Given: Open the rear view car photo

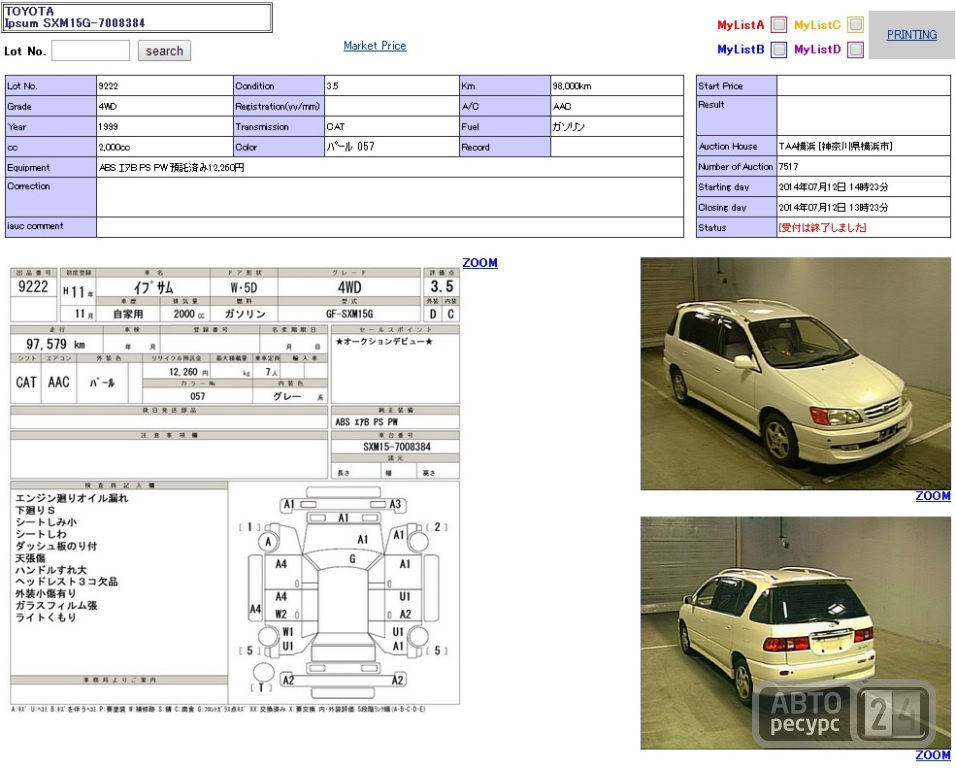Looking at the screenshot, I should (795, 633).
